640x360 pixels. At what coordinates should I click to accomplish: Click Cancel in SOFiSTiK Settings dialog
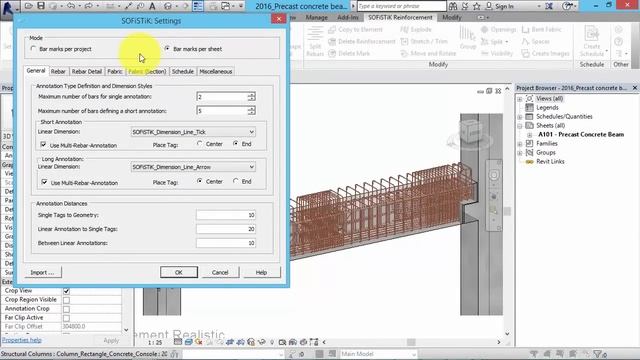pos(220,272)
